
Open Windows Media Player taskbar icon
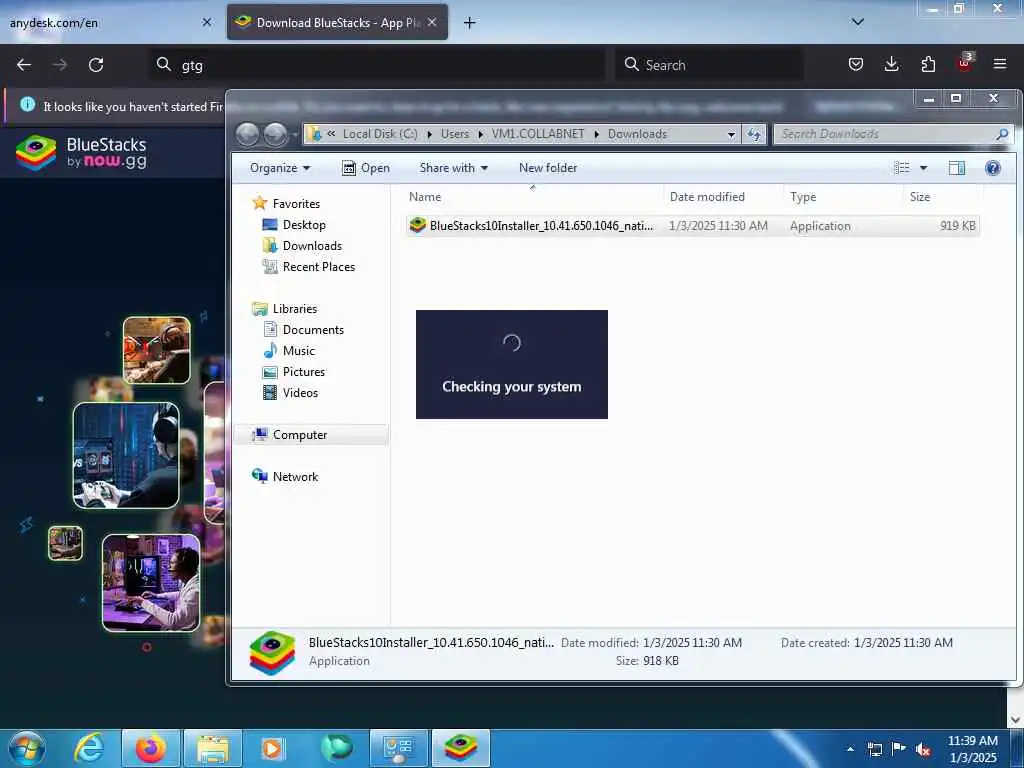(273, 748)
